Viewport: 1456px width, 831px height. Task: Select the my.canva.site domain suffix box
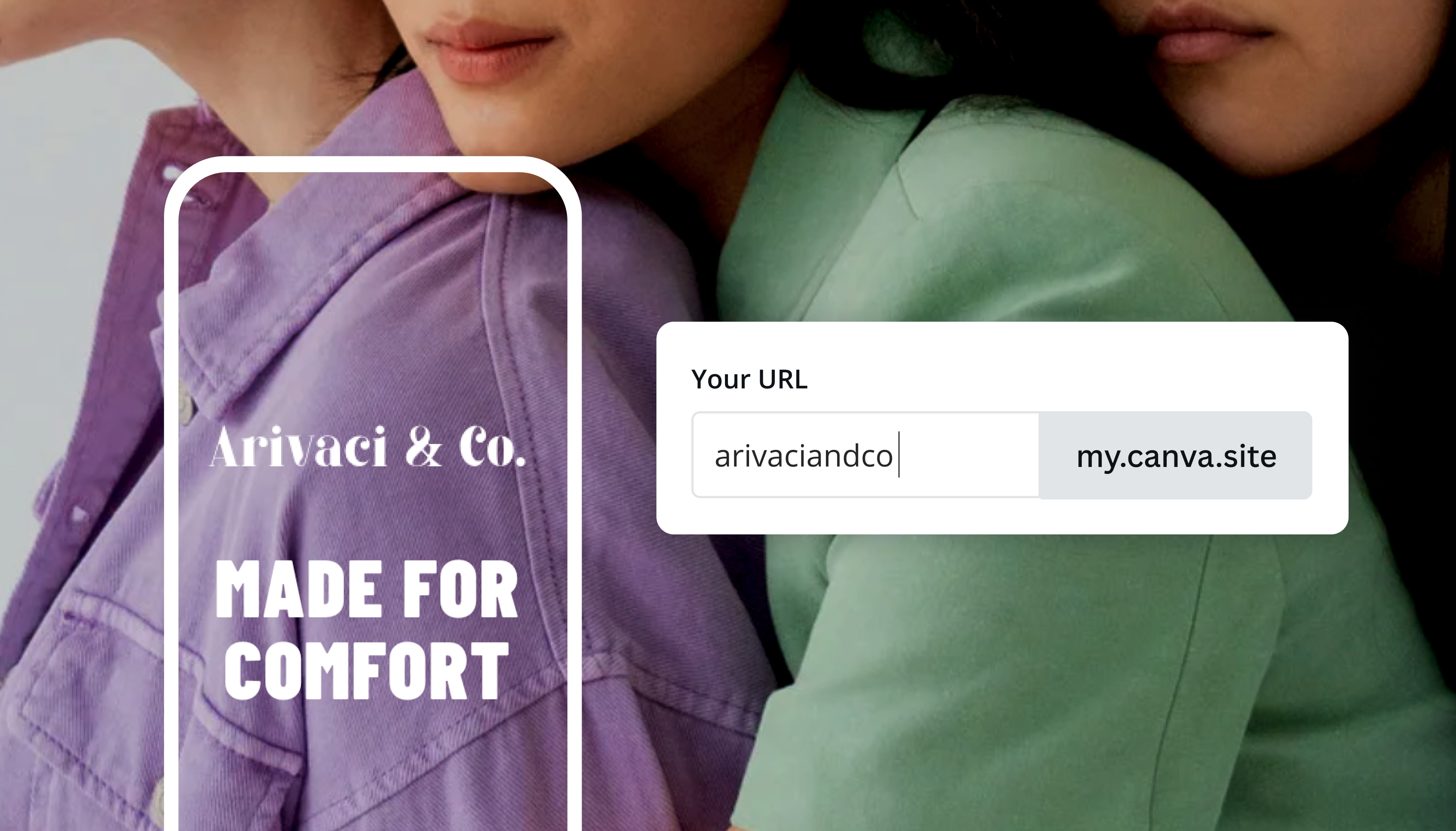coord(1175,455)
